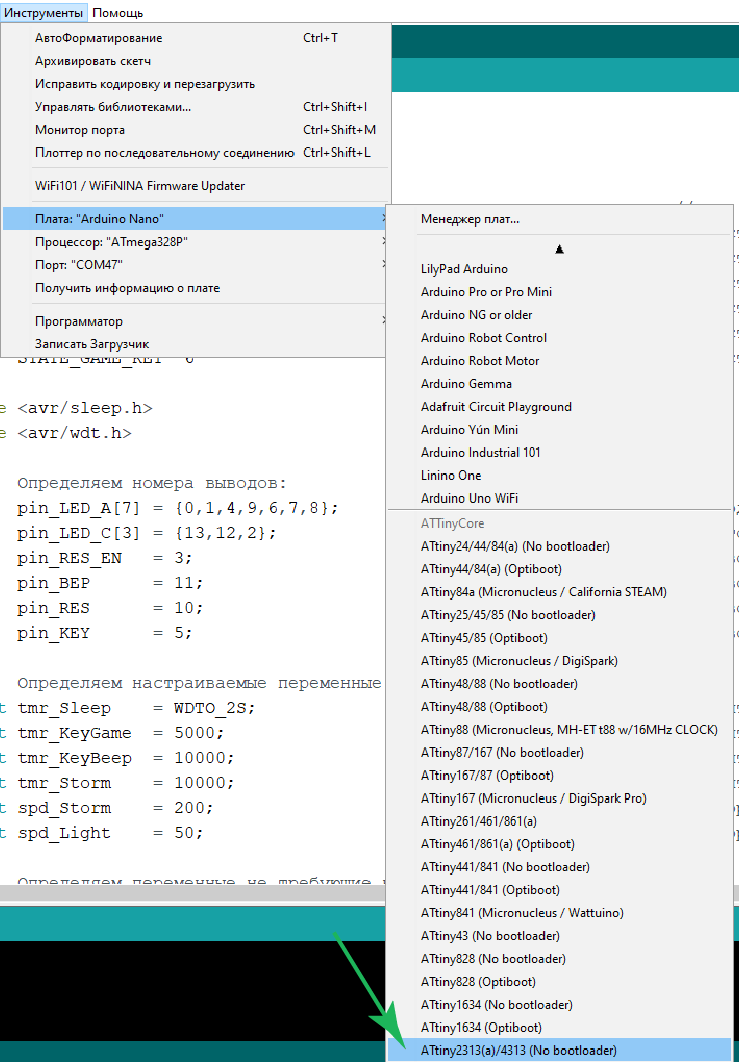Select ATtiny88 (Micronucleus, MH-ET t88)
This screenshot has height=1063, width=740.
tap(560, 730)
